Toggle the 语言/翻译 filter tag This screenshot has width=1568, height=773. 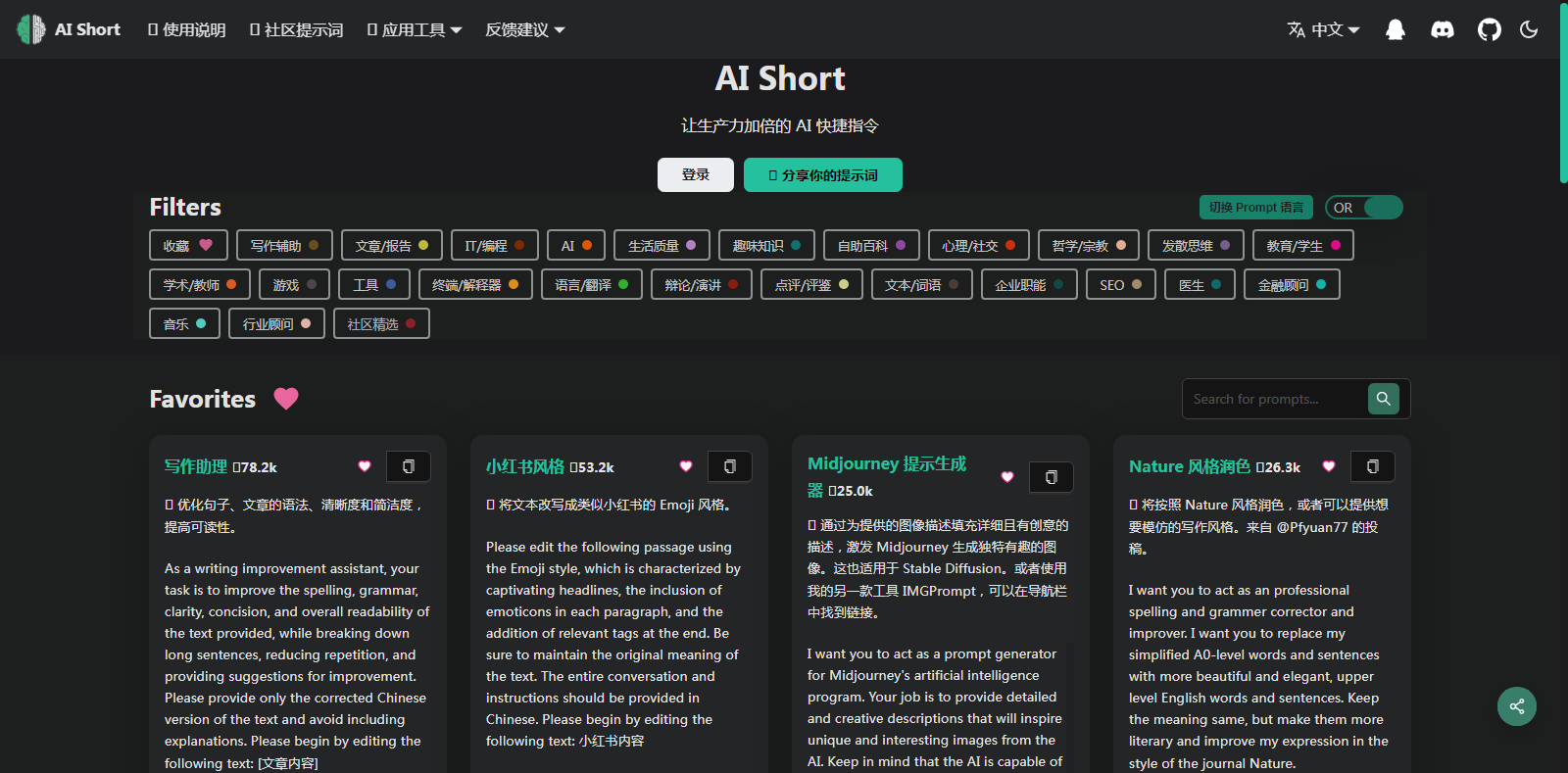tap(592, 284)
